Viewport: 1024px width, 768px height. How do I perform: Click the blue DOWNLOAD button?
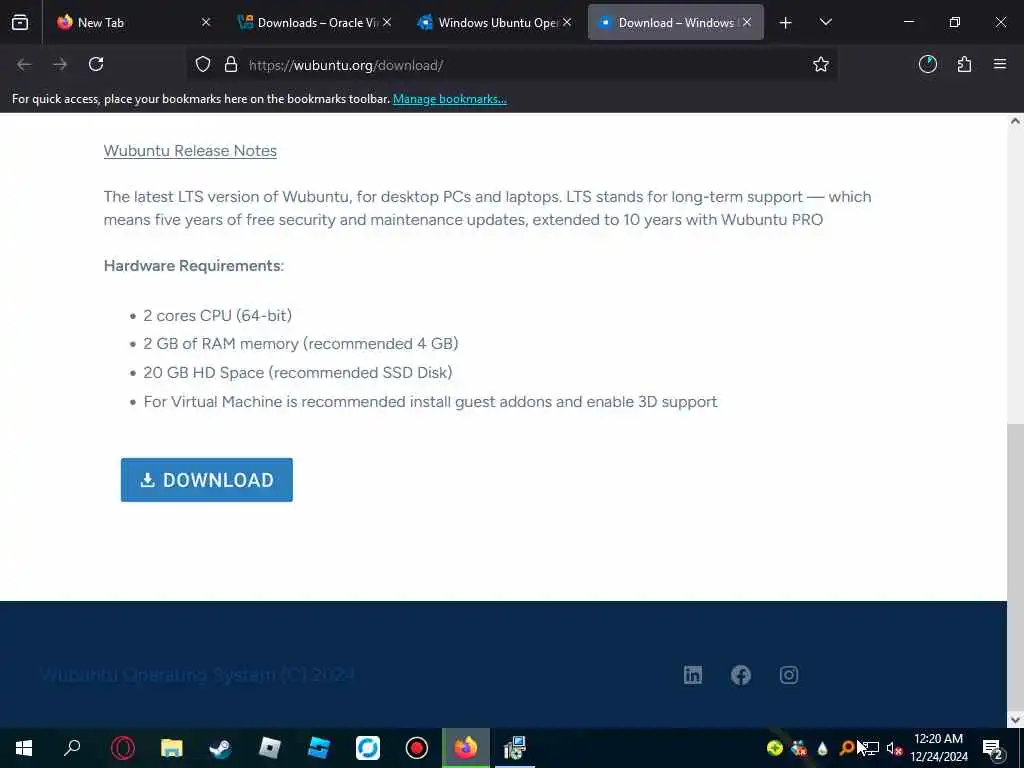pyautogui.click(x=206, y=480)
